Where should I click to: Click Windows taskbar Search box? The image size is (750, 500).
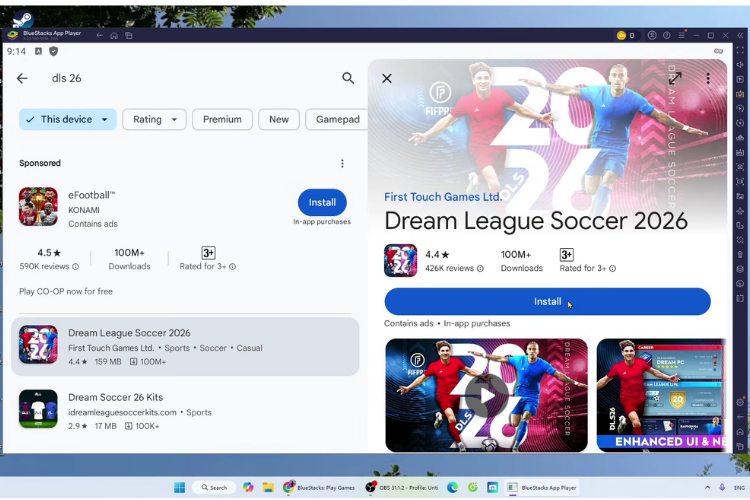coord(214,488)
